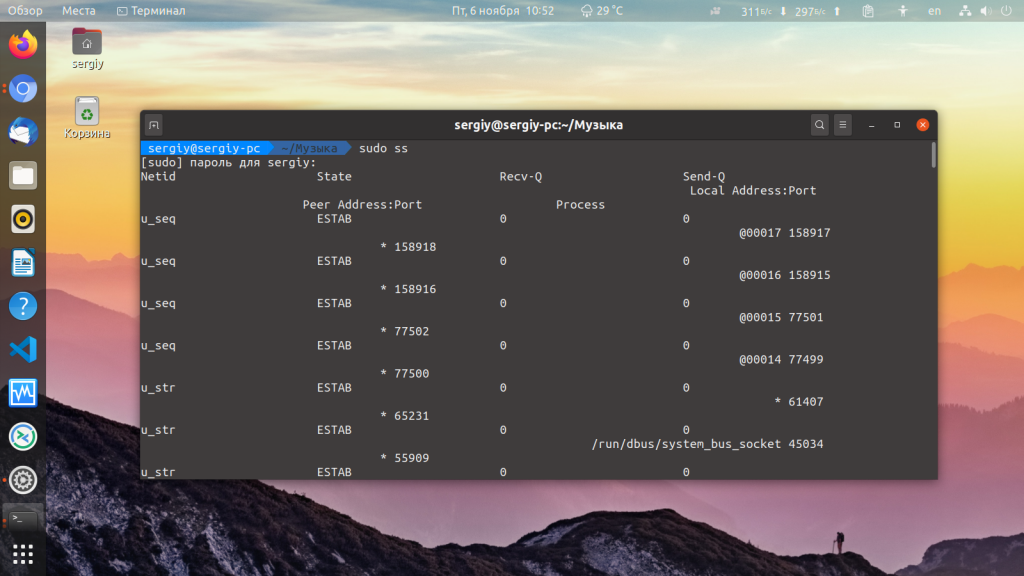1024x576 pixels.
Task: Click the new tab icon in terminal titlebar
Action: 154,124
